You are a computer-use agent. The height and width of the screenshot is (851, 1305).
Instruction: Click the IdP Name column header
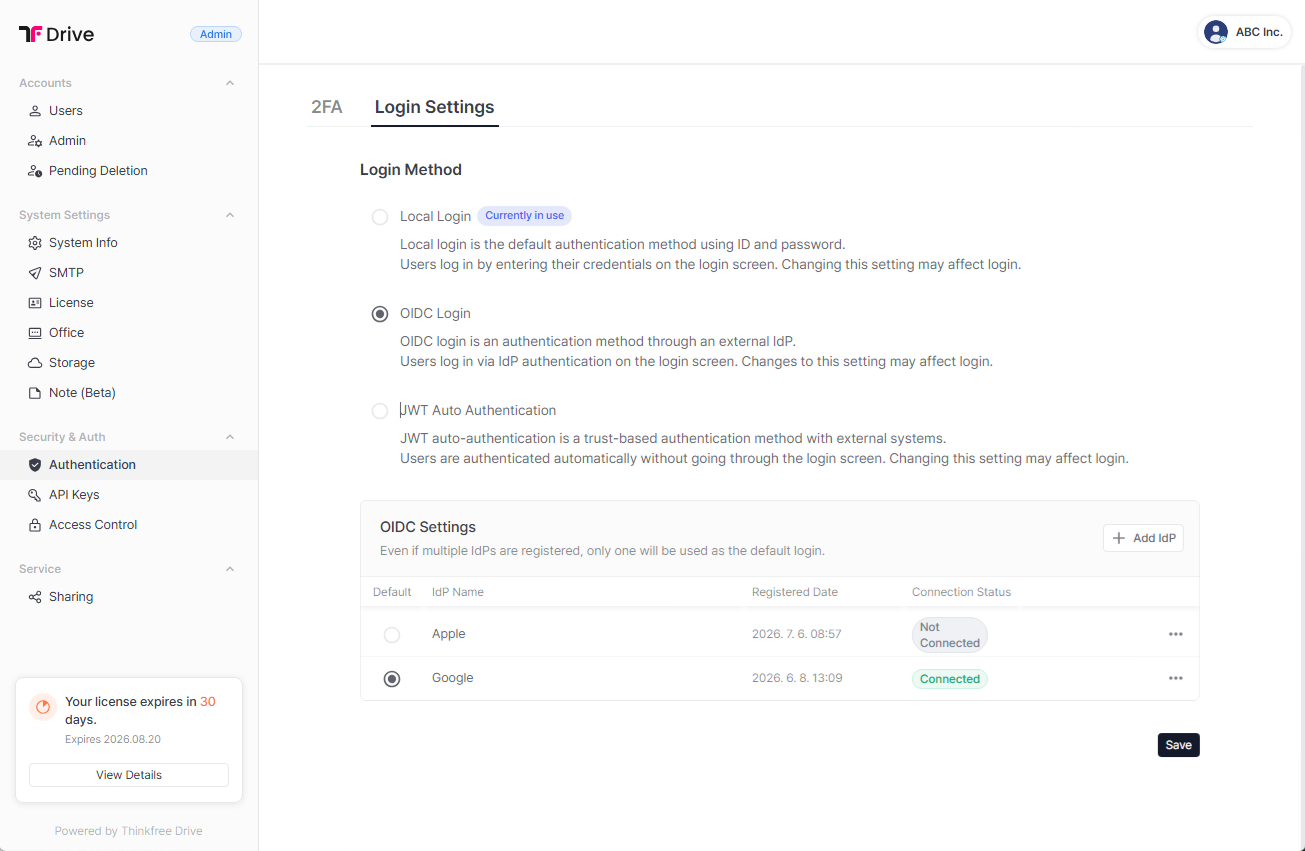458,592
